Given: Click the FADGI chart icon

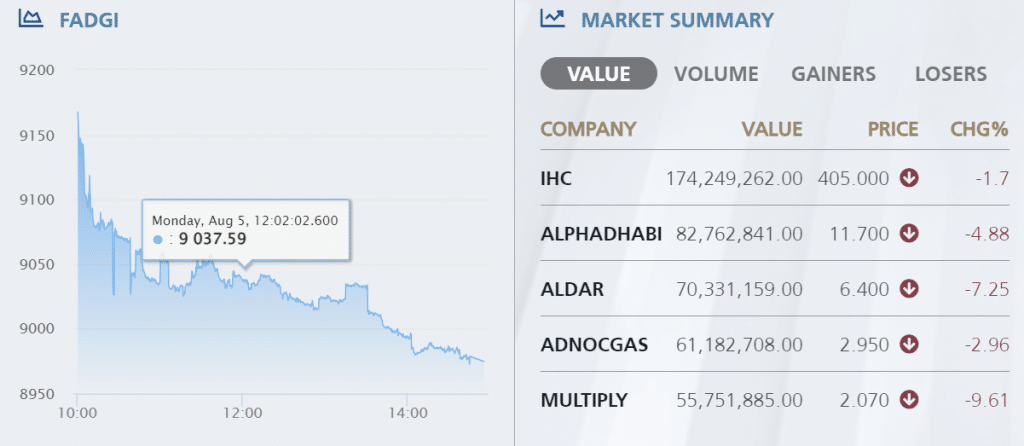Looking at the screenshot, I should coord(30,19).
